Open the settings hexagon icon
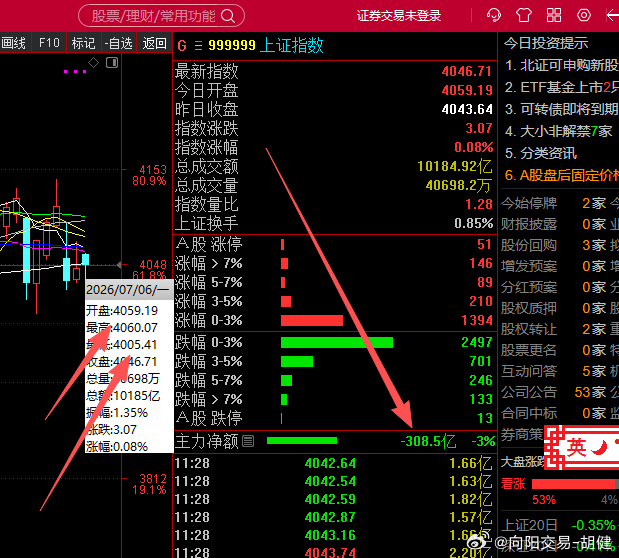 [x=584, y=15]
